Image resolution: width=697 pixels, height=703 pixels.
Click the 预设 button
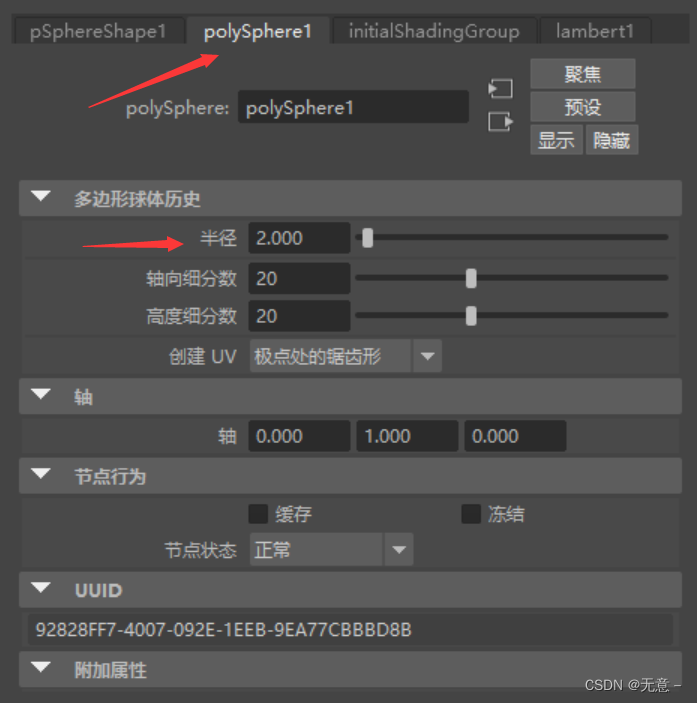point(583,107)
